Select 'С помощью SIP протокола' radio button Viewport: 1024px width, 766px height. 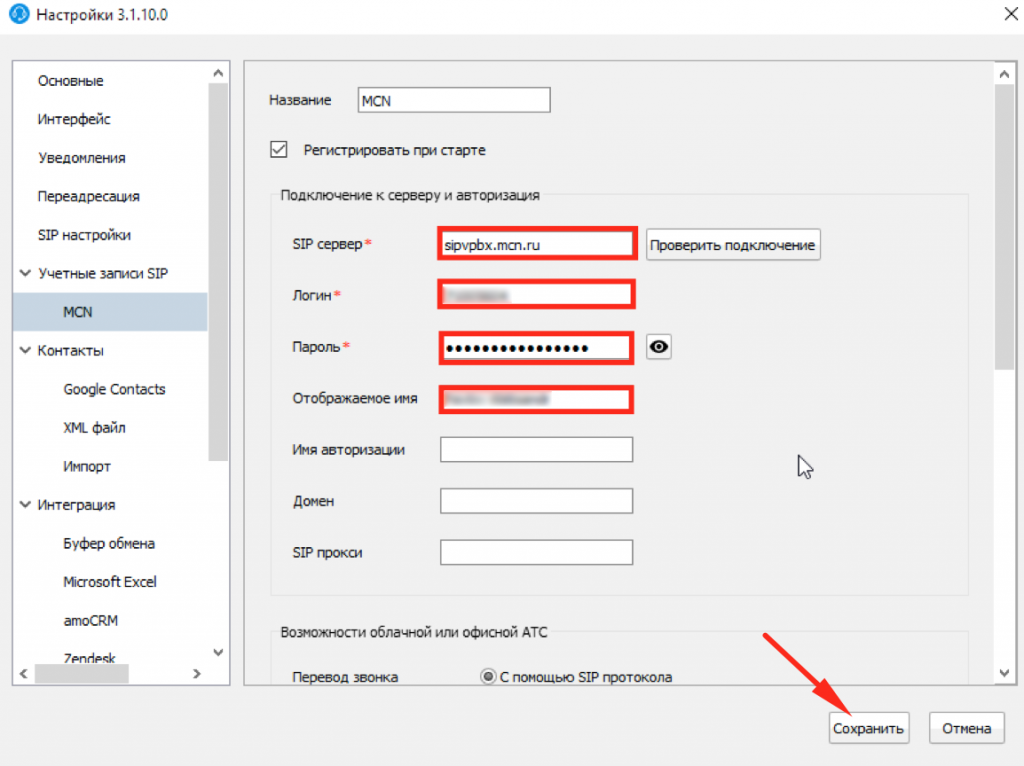click(x=488, y=677)
